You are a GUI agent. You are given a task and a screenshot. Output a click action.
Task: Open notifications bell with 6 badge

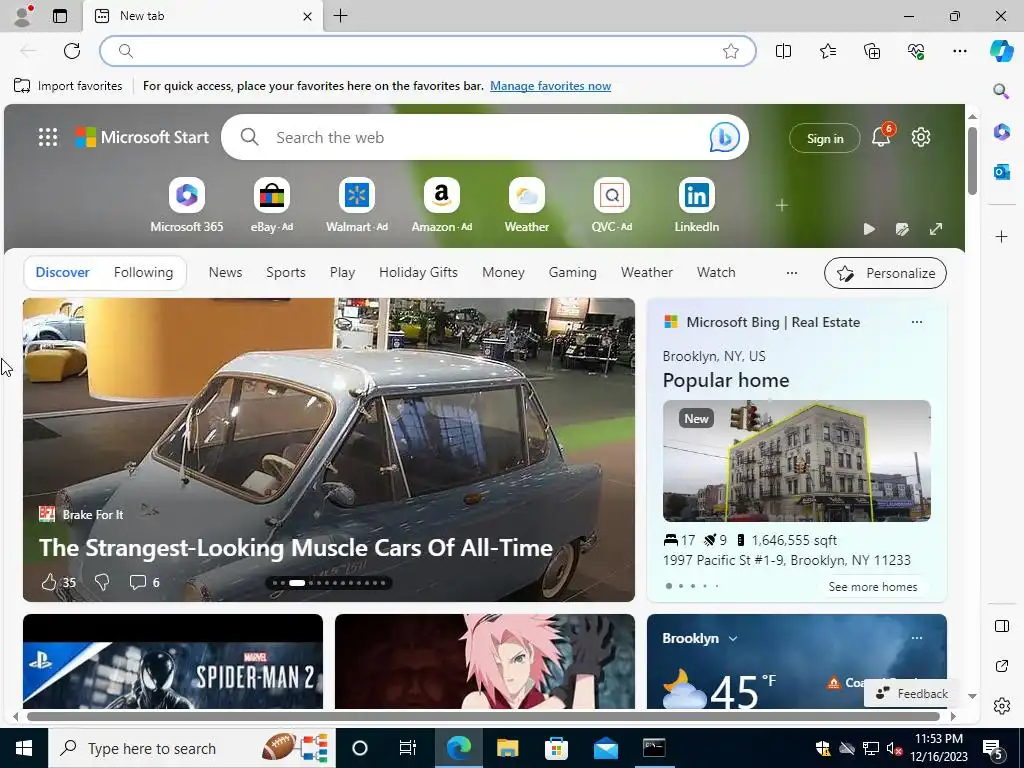[882, 136]
